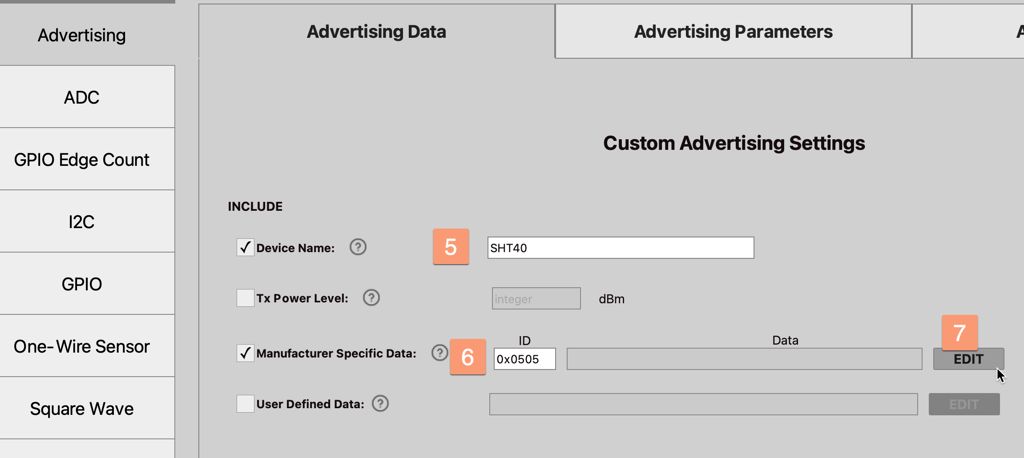Viewport: 1024px width, 458px height.
Task: Open help for Manufacturer Specific Data
Action: tap(439, 352)
